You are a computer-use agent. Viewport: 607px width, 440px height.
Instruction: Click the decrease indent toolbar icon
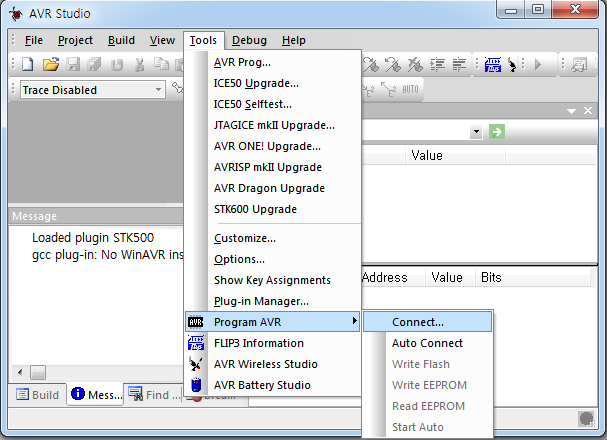pyautogui.click(x=459, y=65)
